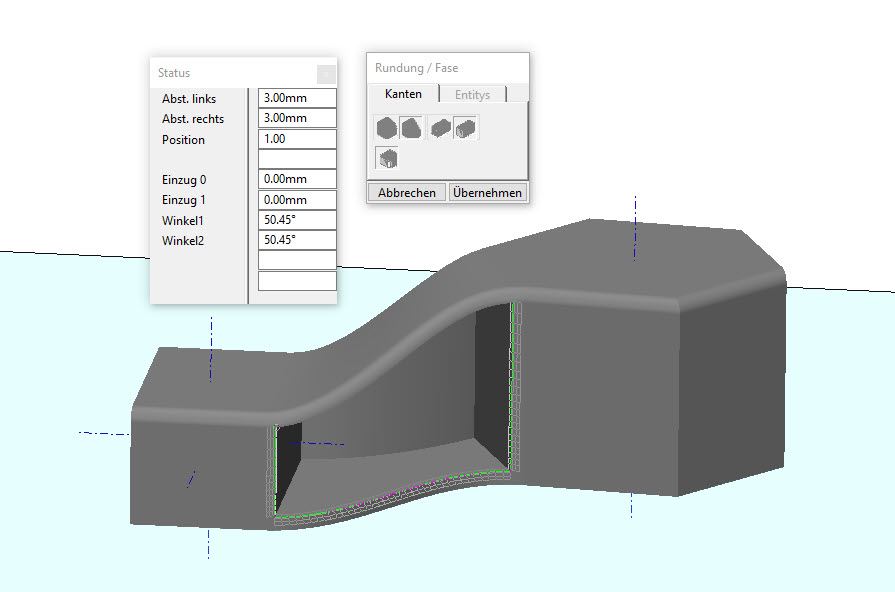The image size is (895, 592).
Task: Open the Entitys tab
Action: coord(473,95)
